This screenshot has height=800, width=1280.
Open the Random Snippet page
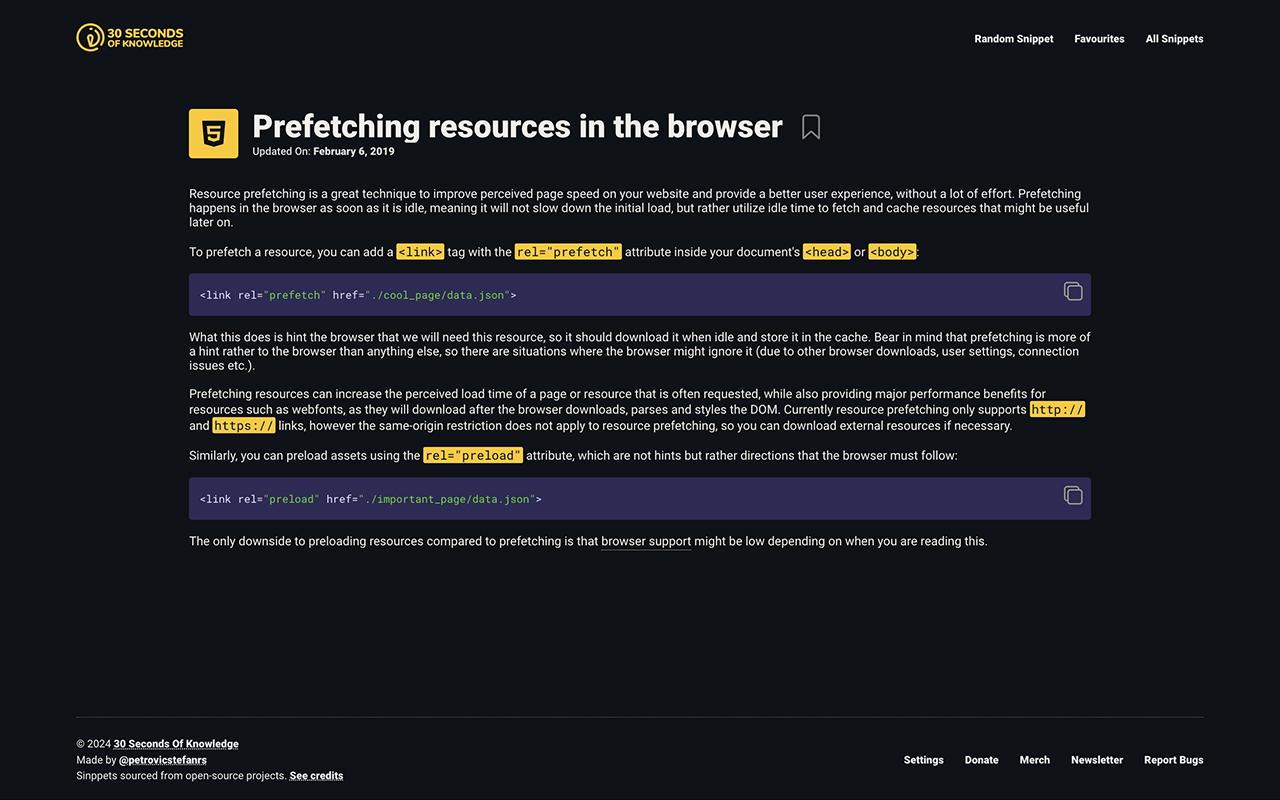click(x=1013, y=39)
